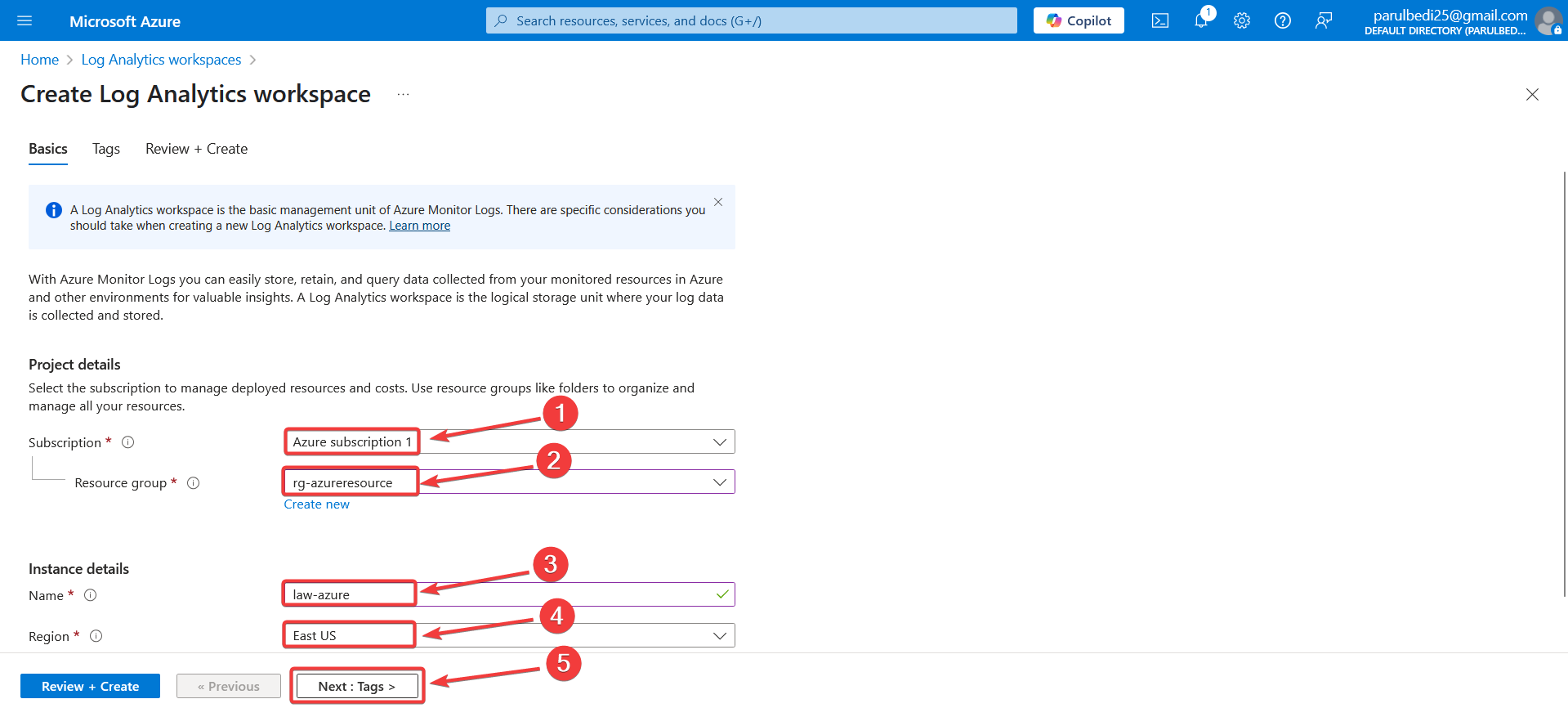The width and height of the screenshot is (1568, 717).
Task: Click the search resources box
Action: pyautogui.click(x=752, y=20)
